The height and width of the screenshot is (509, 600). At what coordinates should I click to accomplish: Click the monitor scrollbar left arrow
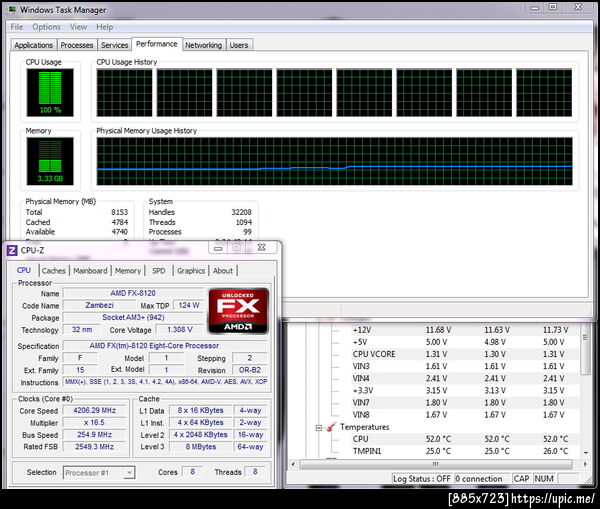coord(293,464)
